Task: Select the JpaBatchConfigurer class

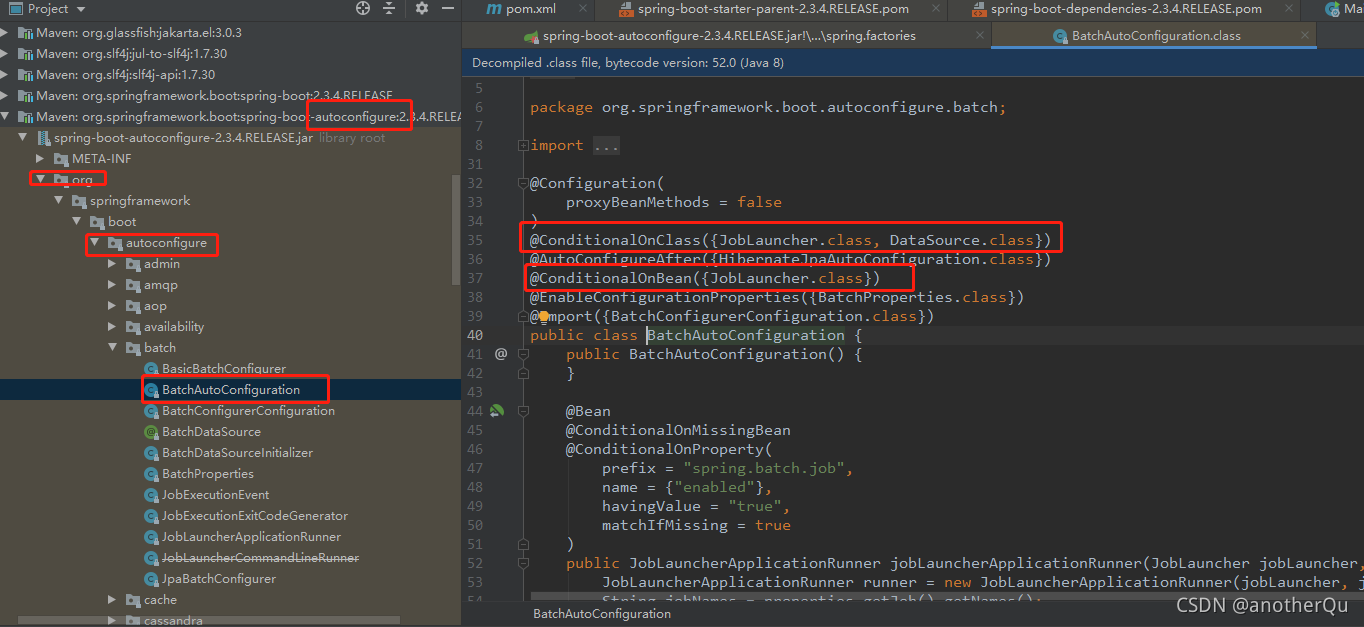Action: point(219,578)
